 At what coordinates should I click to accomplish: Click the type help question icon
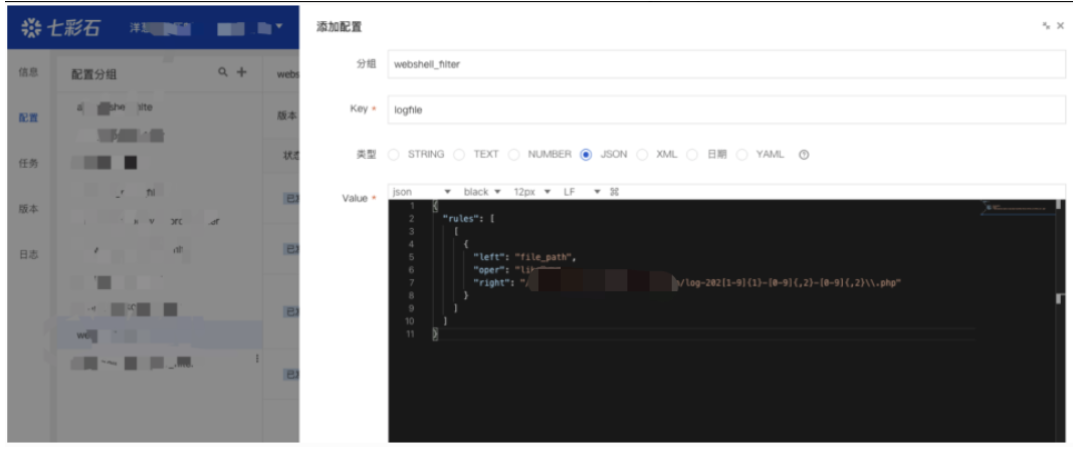pos(804,155)
